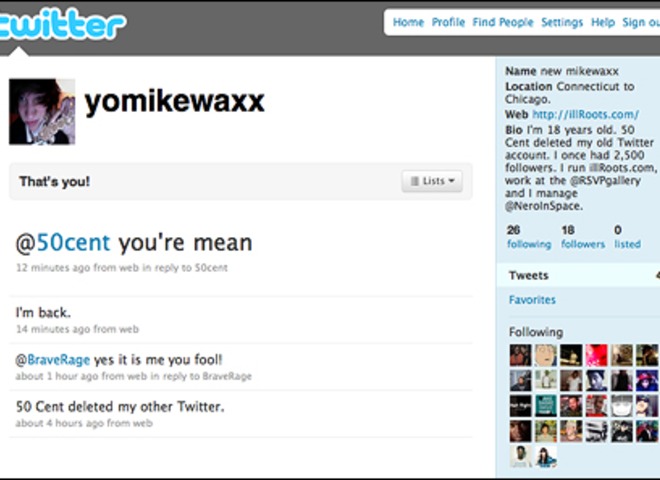Image resolution: width=660 pixels, height=480 pixels.
Task: Click the @50cent mention link
Action: point(63,243)
